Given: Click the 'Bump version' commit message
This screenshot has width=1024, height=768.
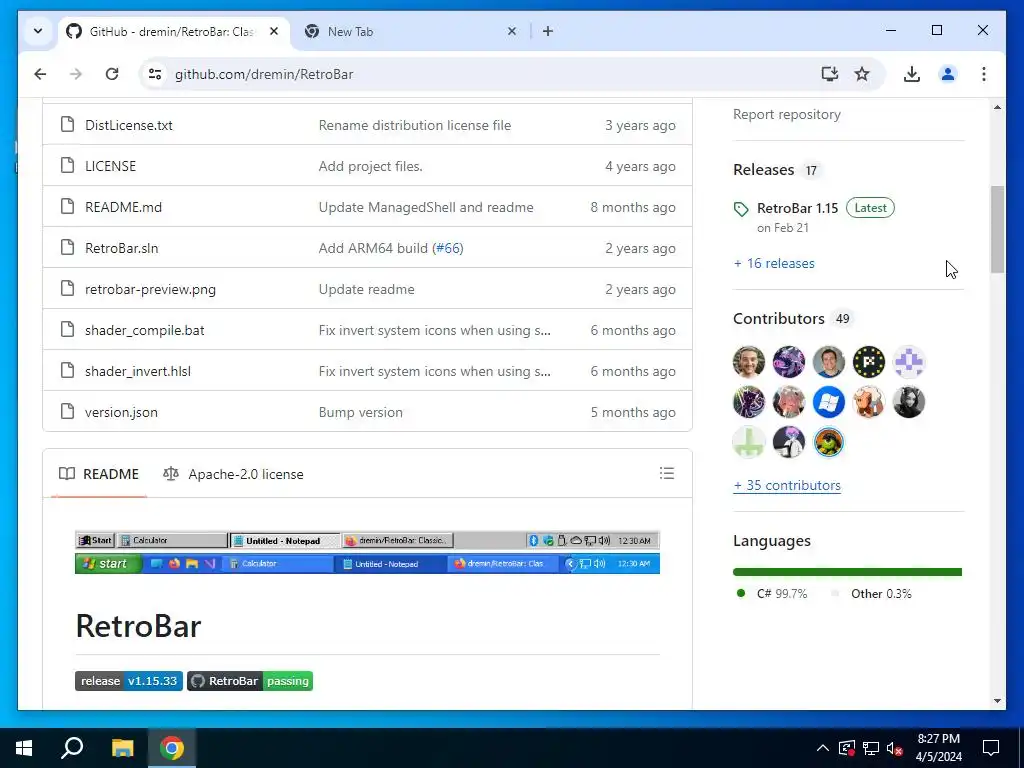Looking at the screenshot, I should click(x=360, y=412).
